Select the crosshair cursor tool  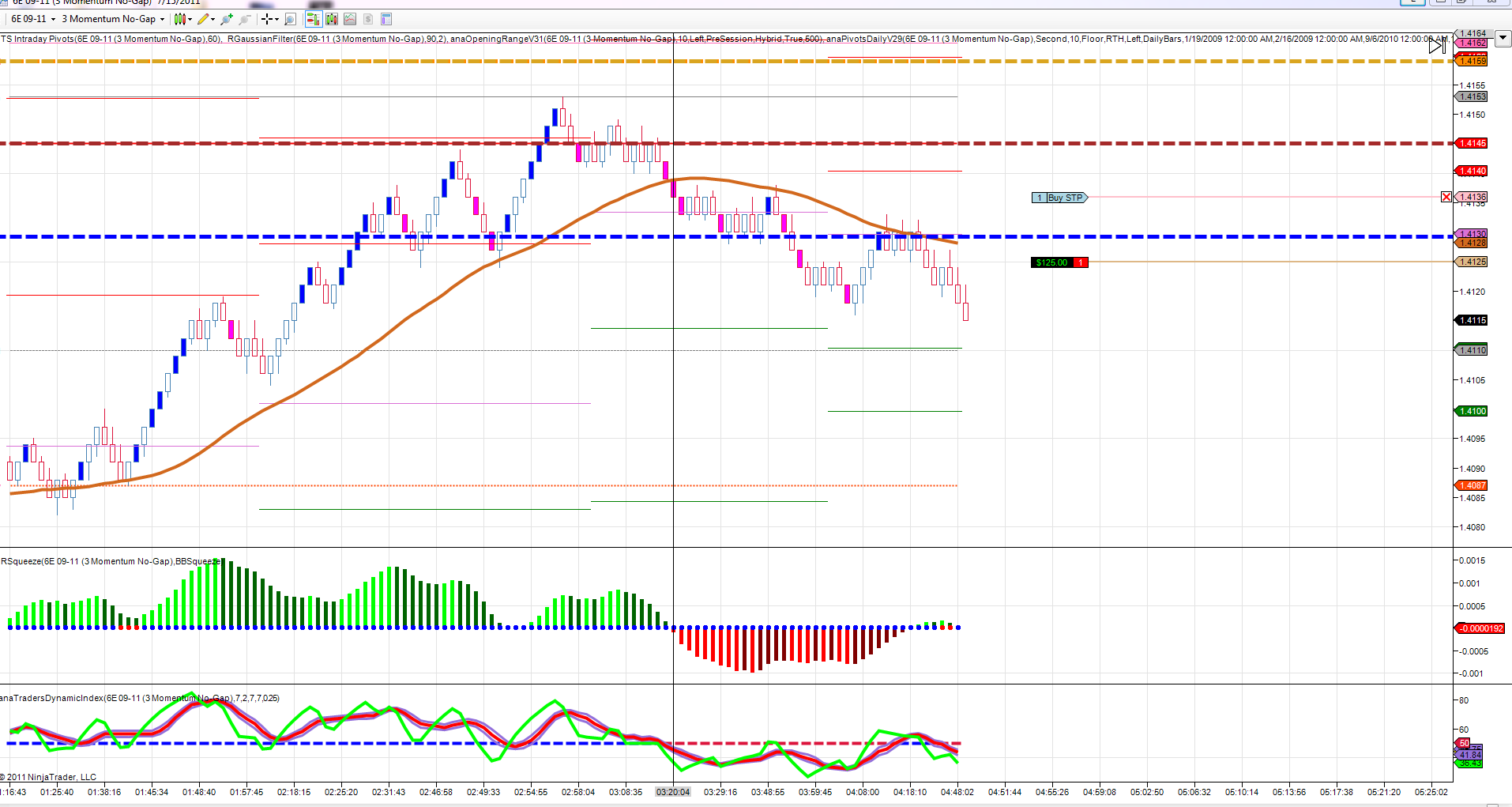(267, 19)
